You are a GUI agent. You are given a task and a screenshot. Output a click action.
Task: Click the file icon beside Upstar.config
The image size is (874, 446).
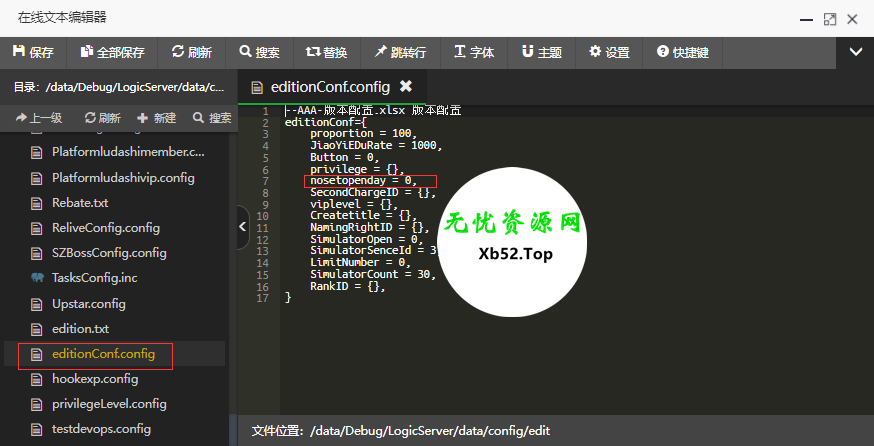pyautogui.click(x=37, y=304)
